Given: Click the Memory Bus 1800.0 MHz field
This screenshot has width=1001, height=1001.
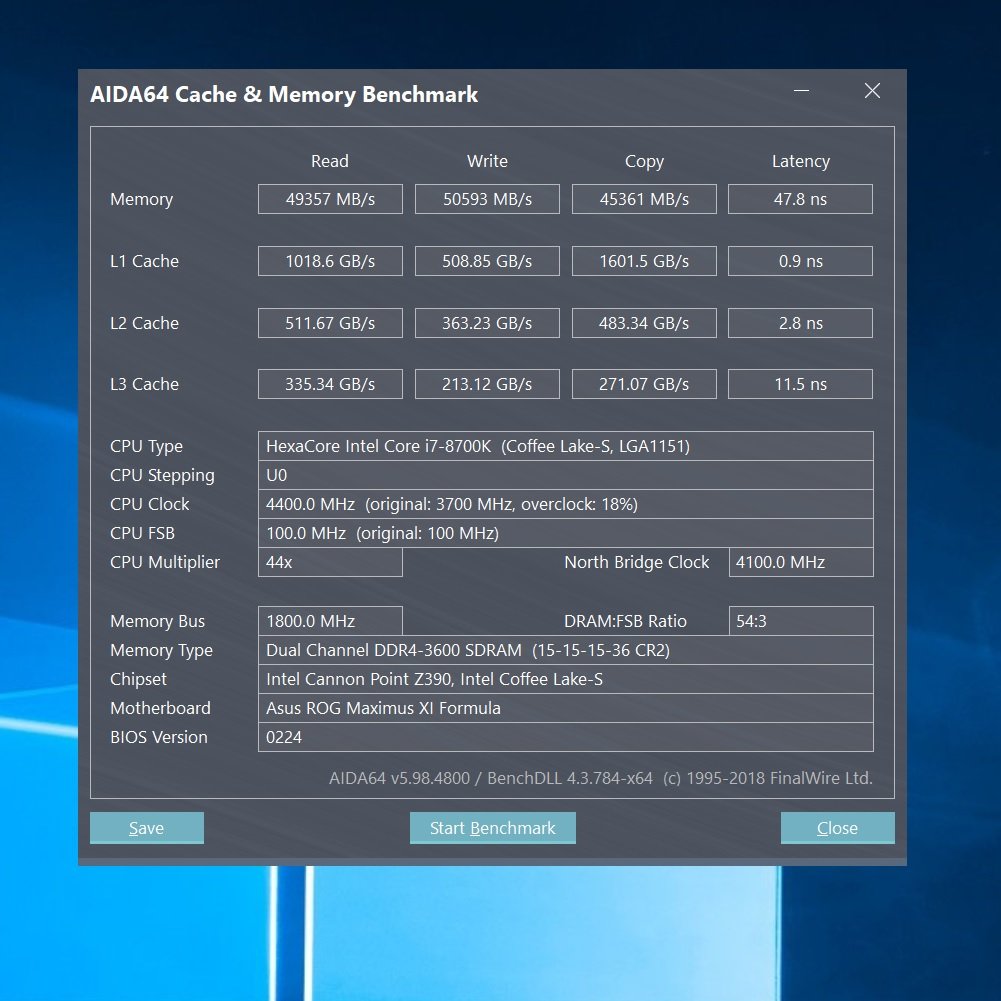Looking at the screenshot, I should 330,621.
